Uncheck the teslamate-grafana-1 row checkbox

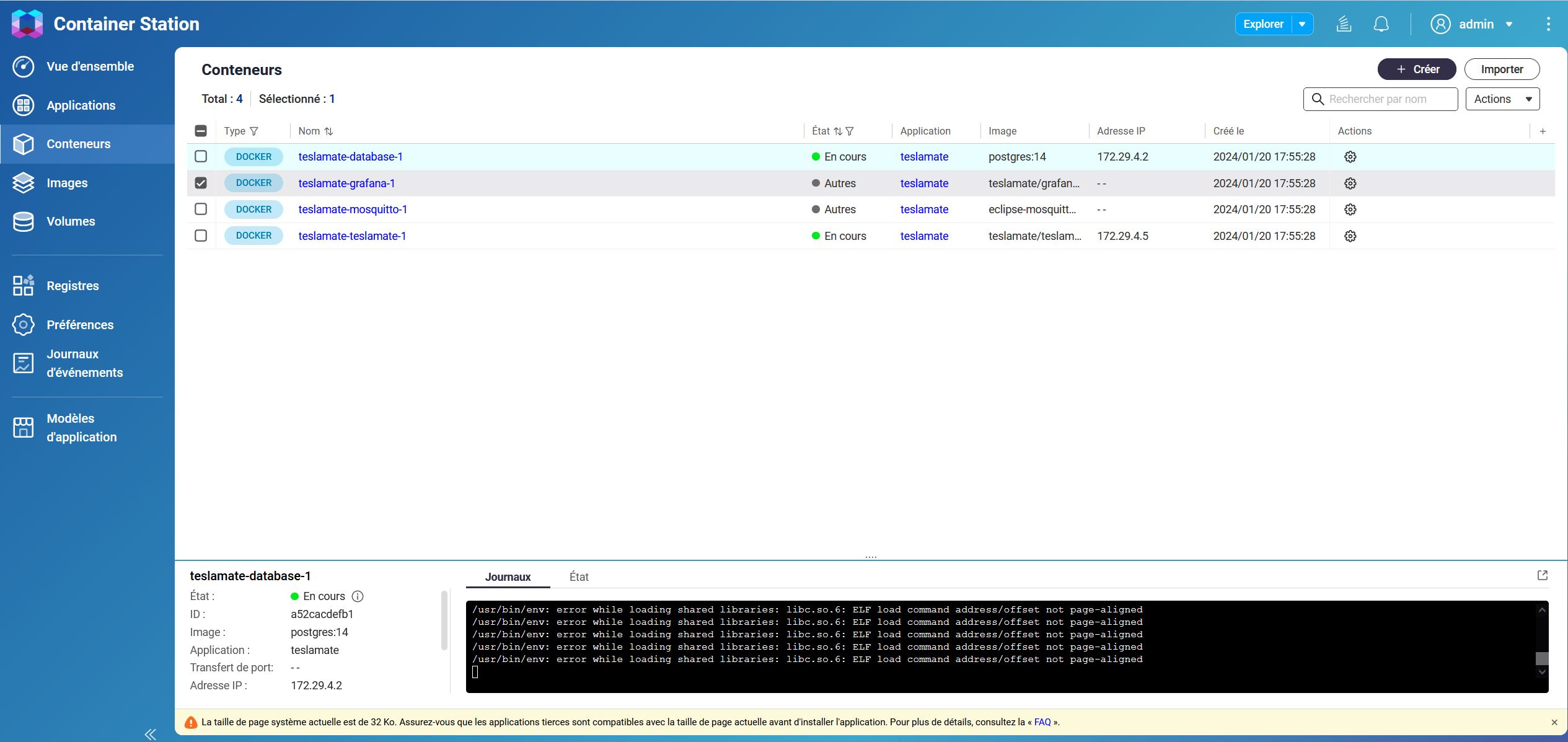[x=201, y=183]
